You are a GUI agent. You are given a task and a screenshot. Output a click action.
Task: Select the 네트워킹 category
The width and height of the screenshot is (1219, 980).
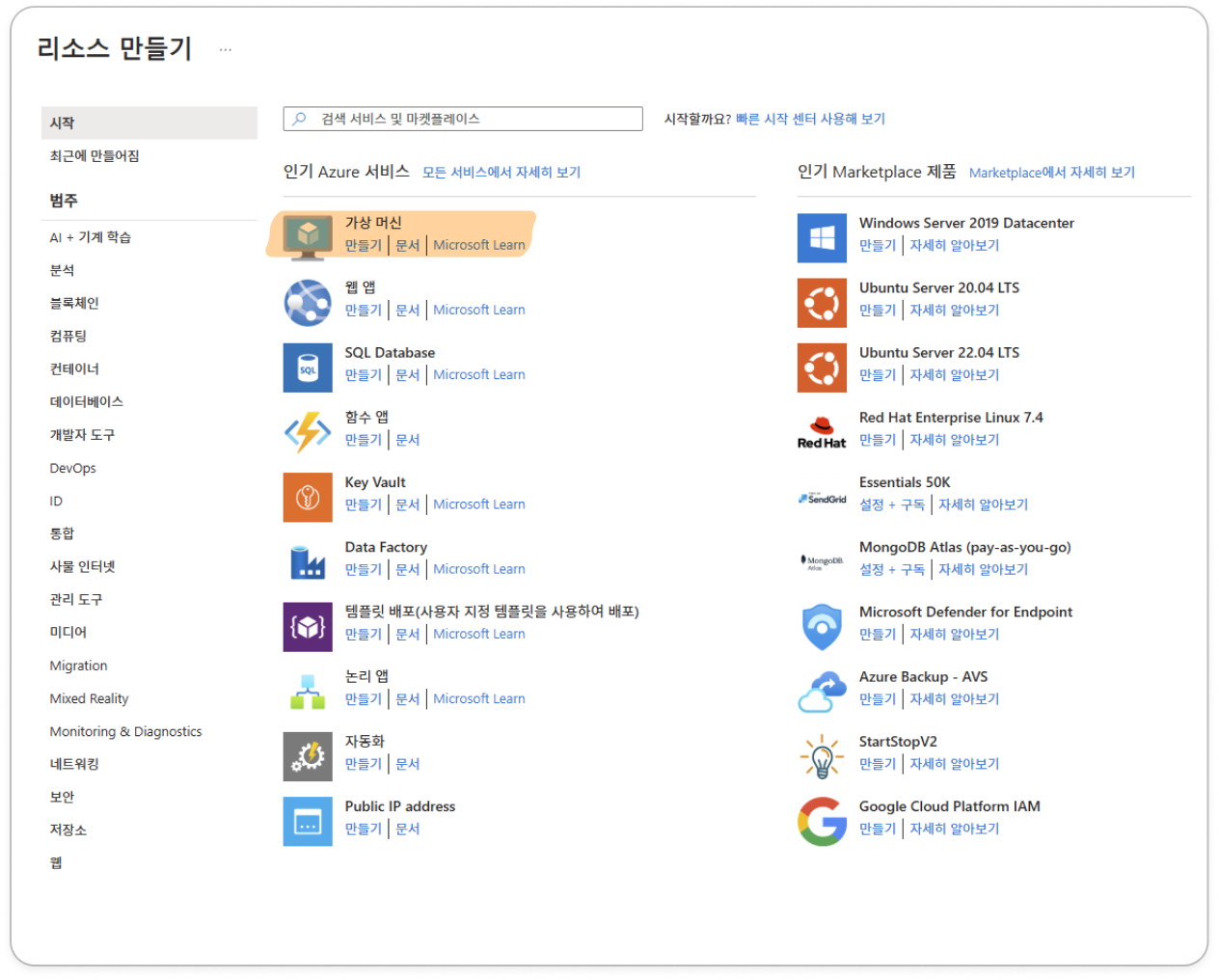(x=74, y=764)
